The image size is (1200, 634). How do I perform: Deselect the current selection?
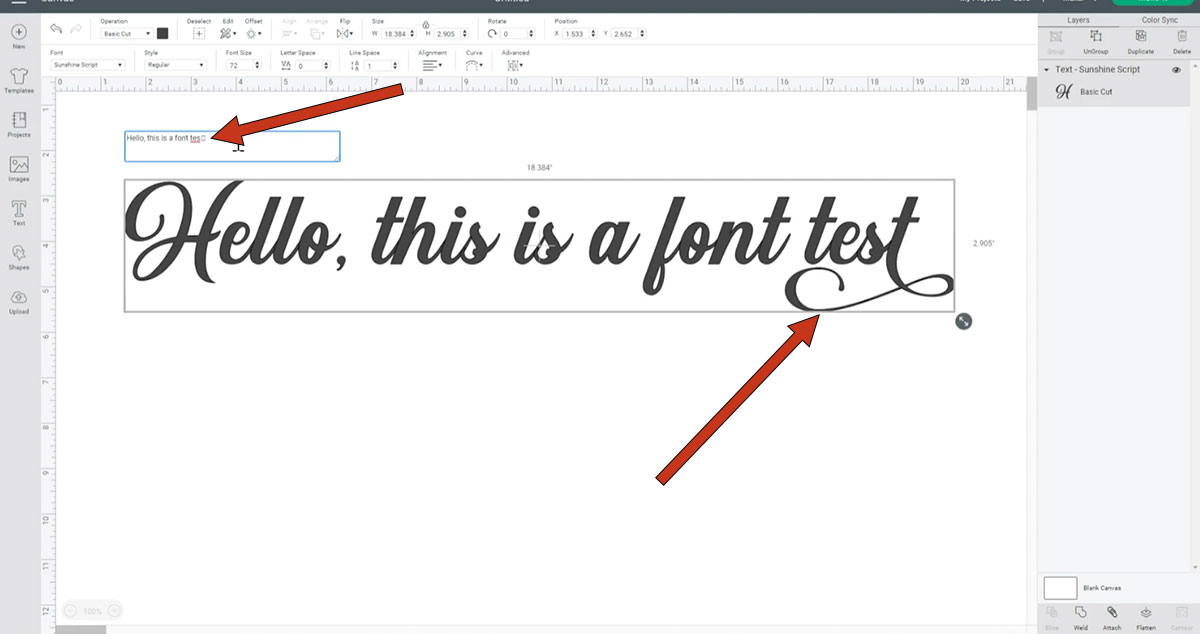tap(199, 33)
